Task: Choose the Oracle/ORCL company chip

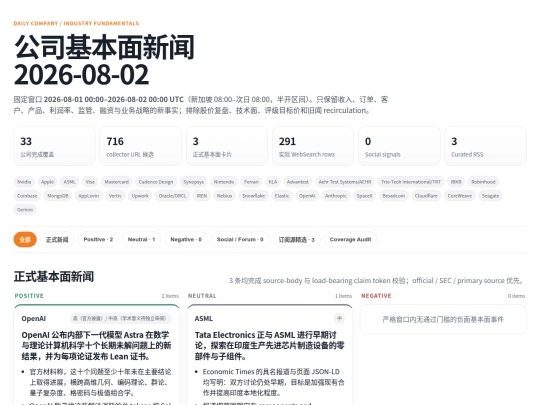Action: (173, 196)
